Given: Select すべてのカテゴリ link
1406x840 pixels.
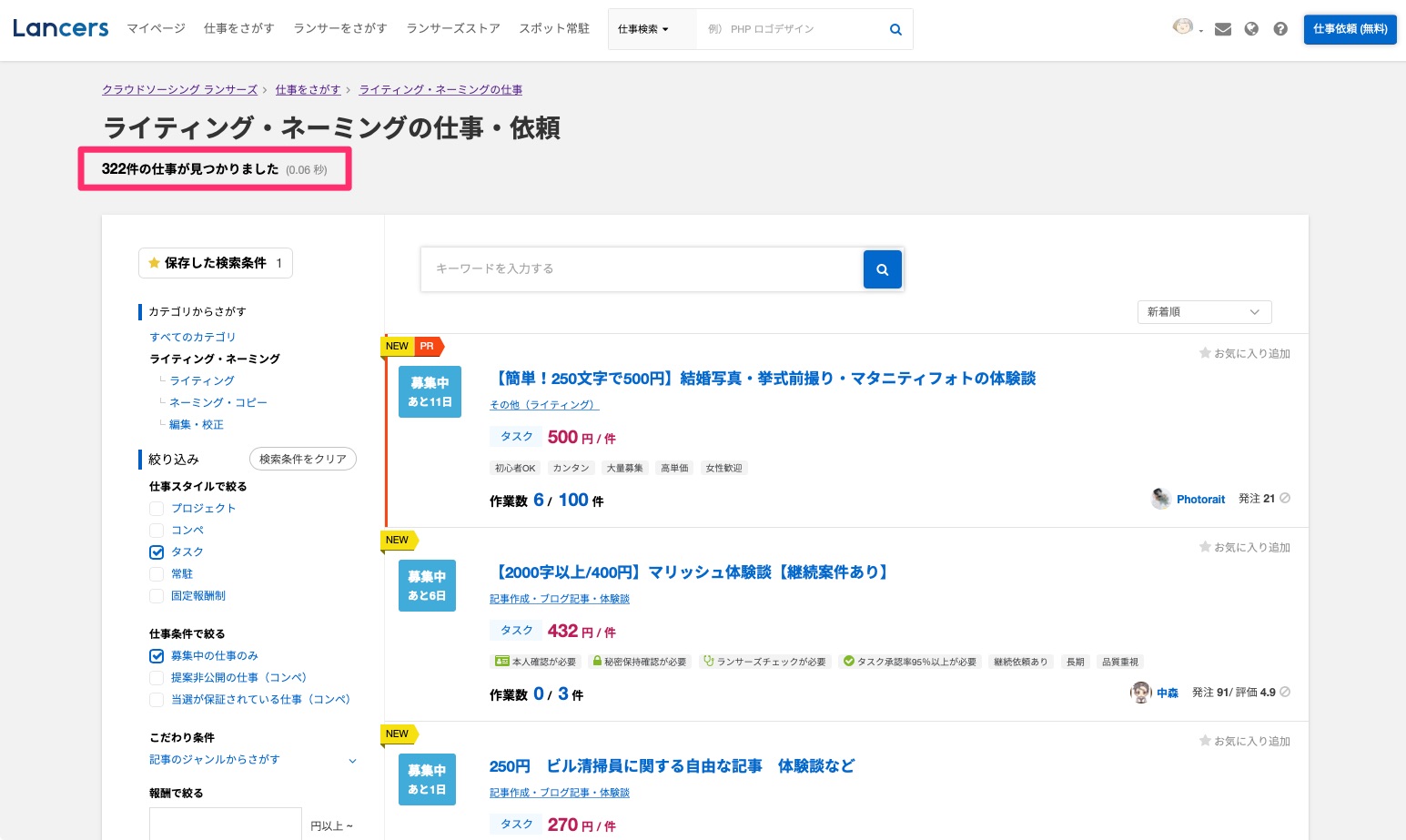Looking at the screenshot, I should click(x=193, y=337).
